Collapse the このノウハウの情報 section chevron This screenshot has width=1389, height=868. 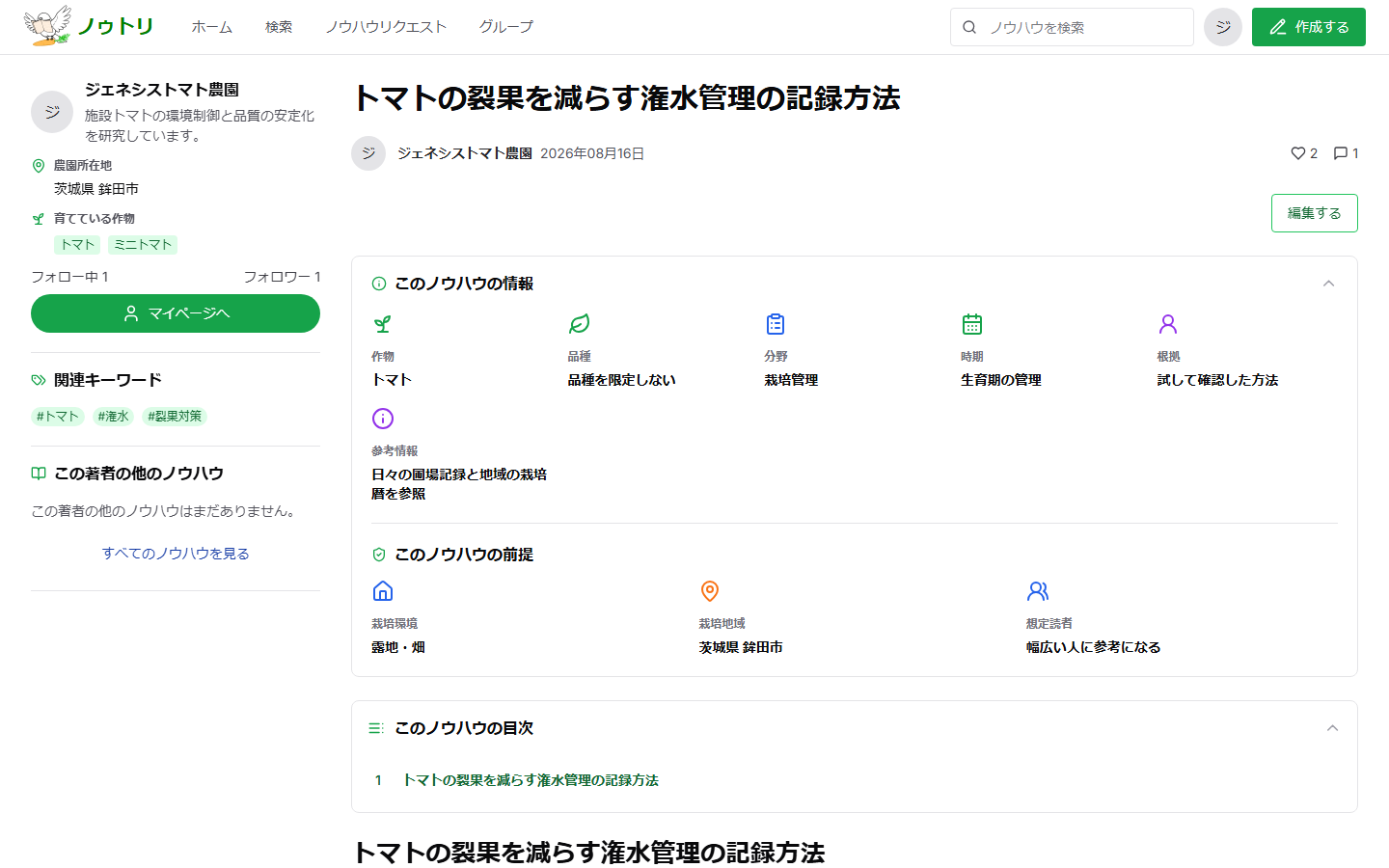point(1328,284)
